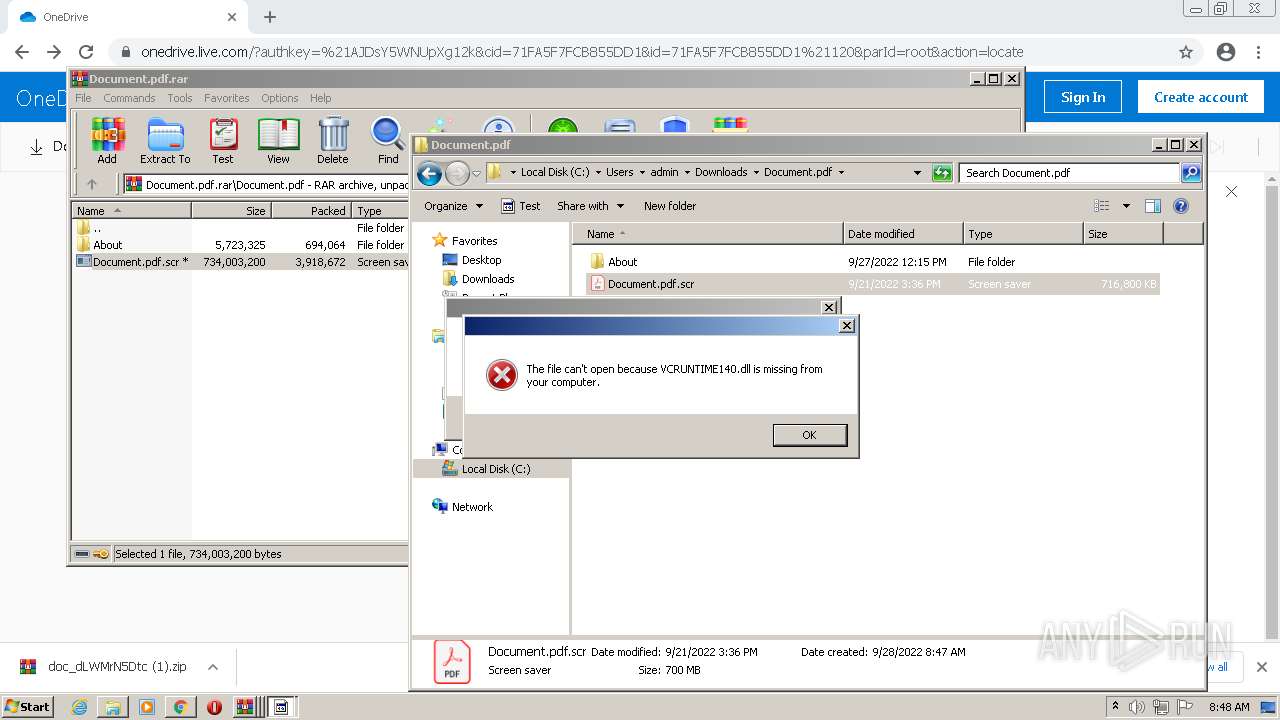This screenshot has width=1280, height=720.
Task: Sort WinRAR list by Packed column
Action: click(x=311, y=211)
